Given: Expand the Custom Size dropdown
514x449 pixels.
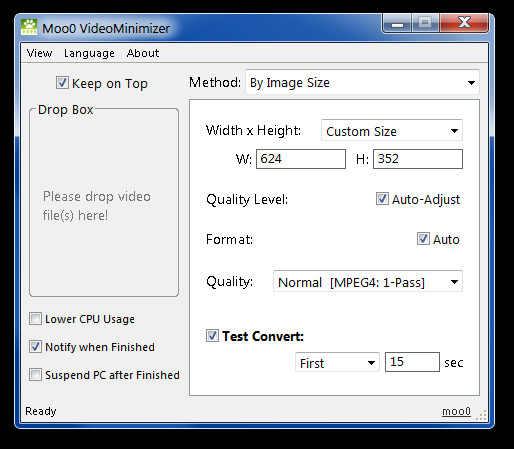Looking at the screenshot, I should [392, 131].
